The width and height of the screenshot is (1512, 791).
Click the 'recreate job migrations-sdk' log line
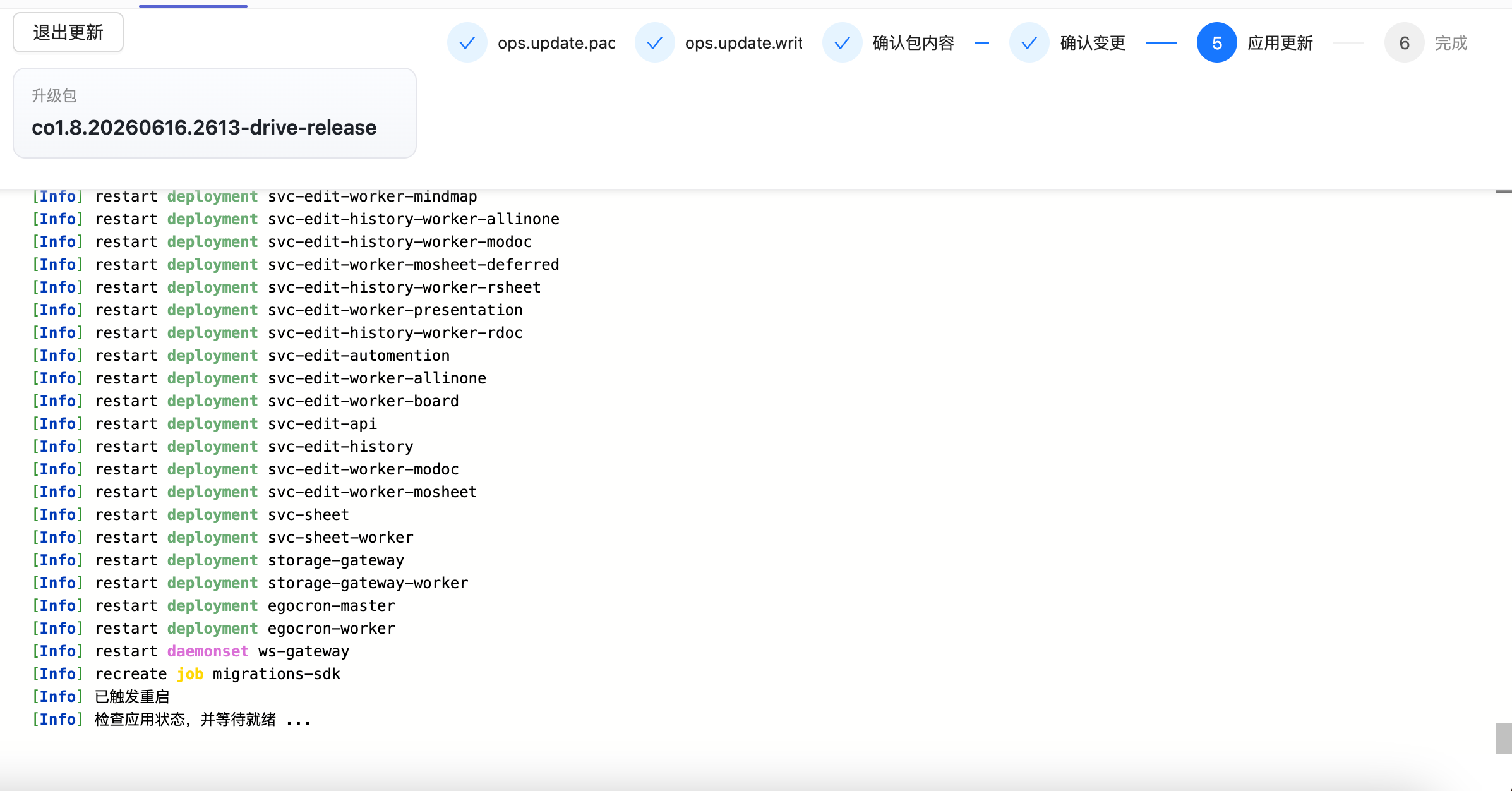(x=186, y=674)
